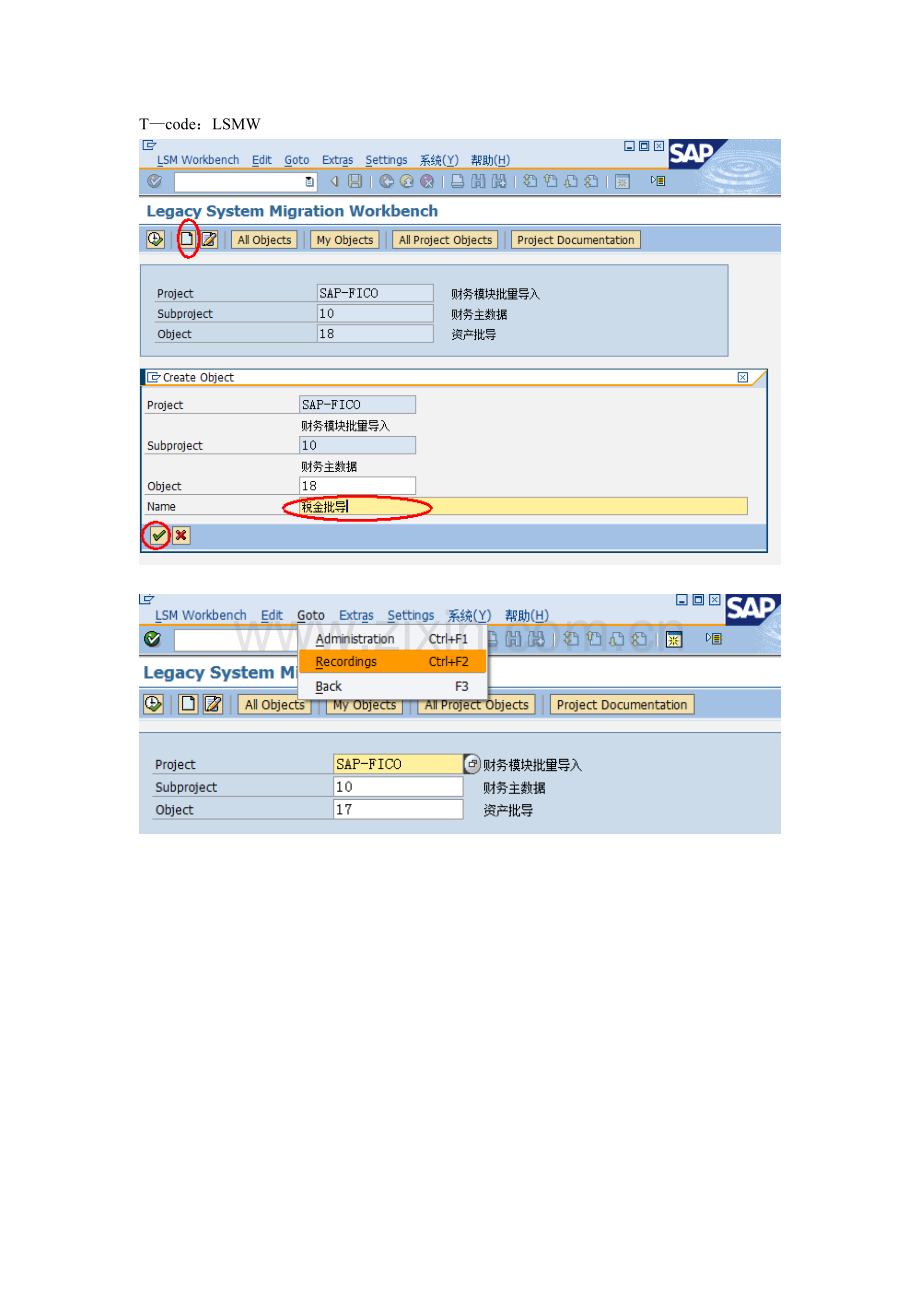Click All Project Objects button in window behind dialog
Screen dimensions: 920x1302
coord(445,240)
